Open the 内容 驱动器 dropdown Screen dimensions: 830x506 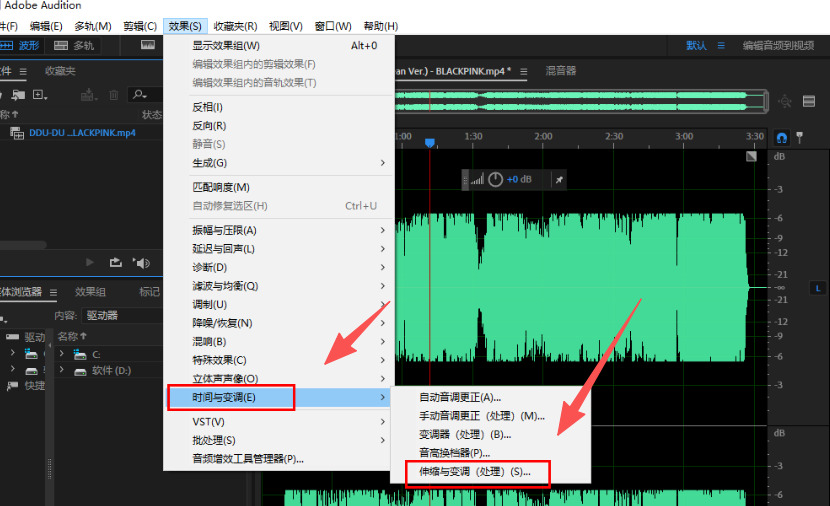[x=123, y=315]
